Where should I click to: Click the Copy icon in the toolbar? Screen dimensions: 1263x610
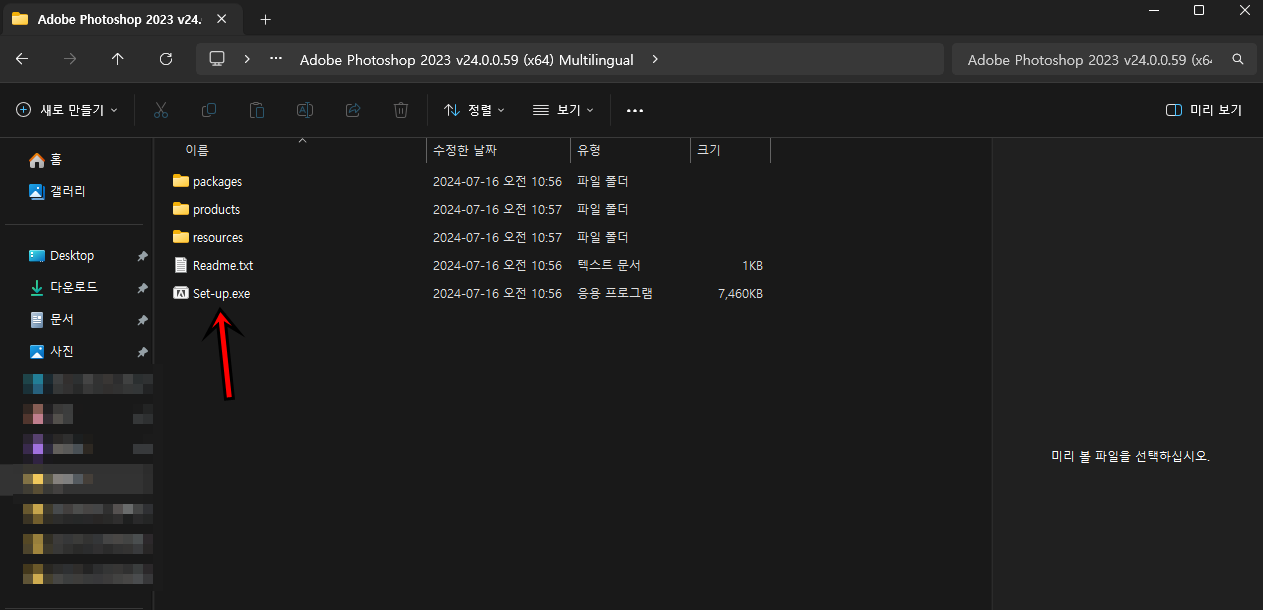tap(209, 110)
